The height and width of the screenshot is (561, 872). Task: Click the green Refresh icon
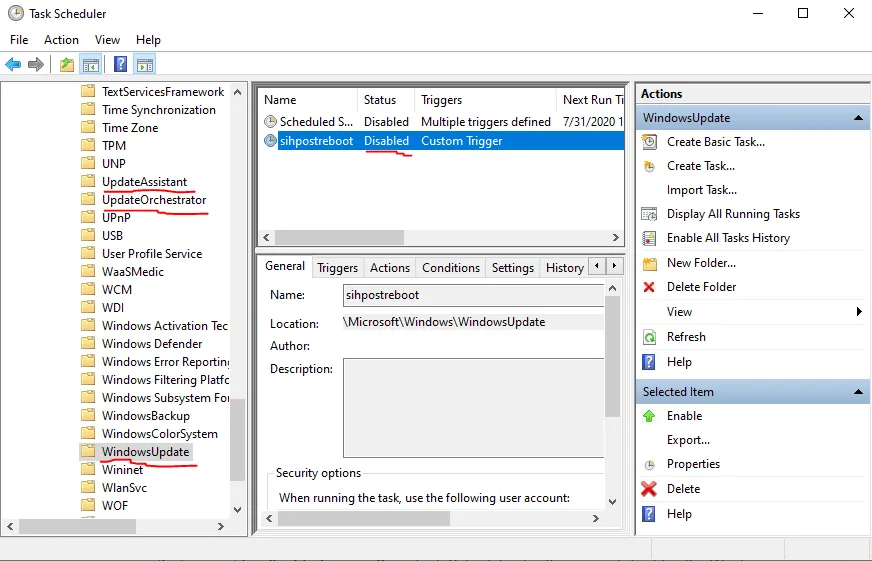tap(649, 337)
